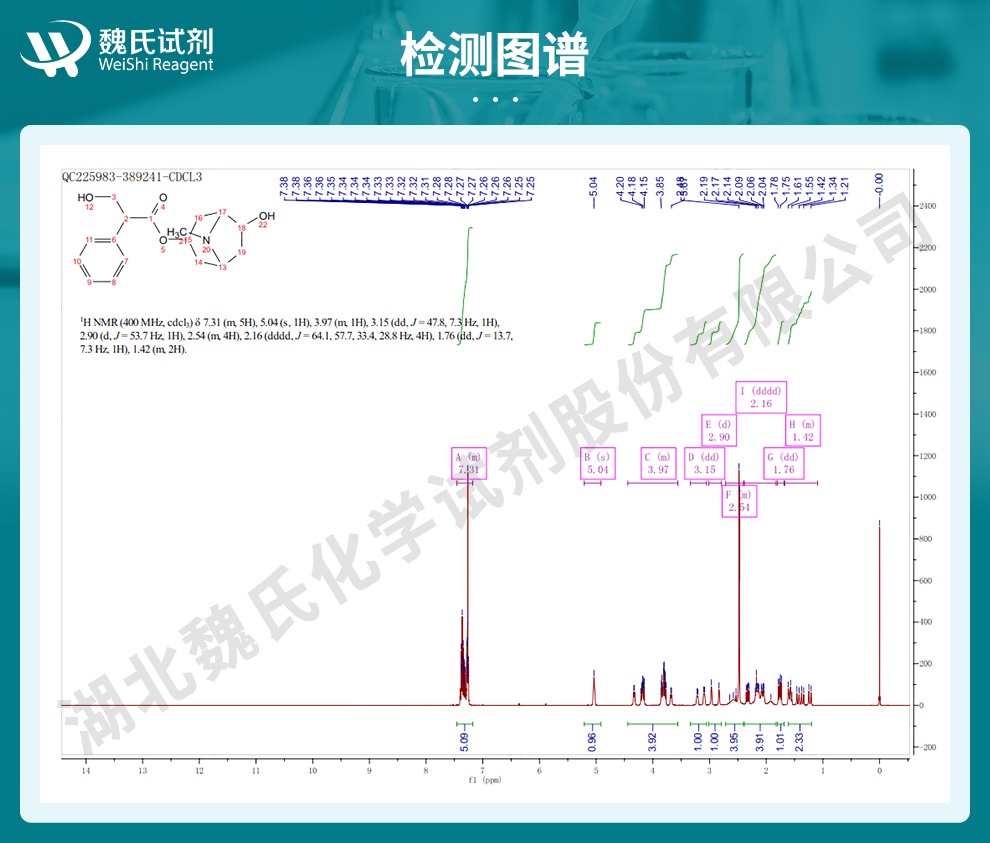Click the F (m) 2.54 multiplet box
990x843 pixels.
pos(739,501)
